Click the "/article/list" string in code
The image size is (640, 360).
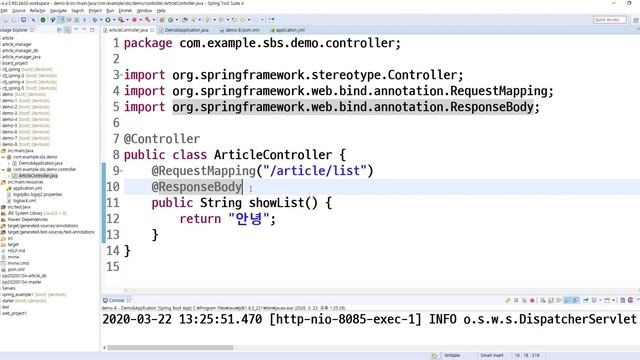point(315,171)
